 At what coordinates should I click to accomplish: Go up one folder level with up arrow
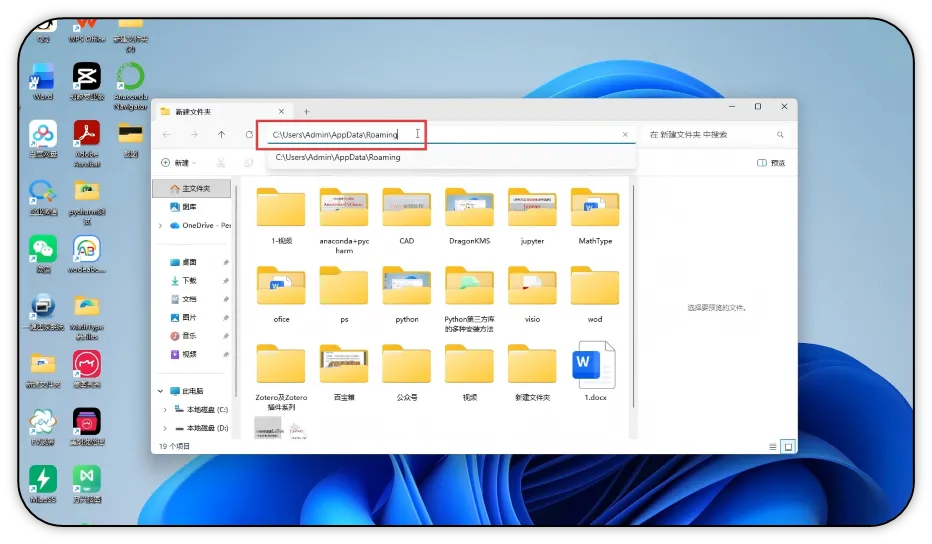tap(221, 135)
